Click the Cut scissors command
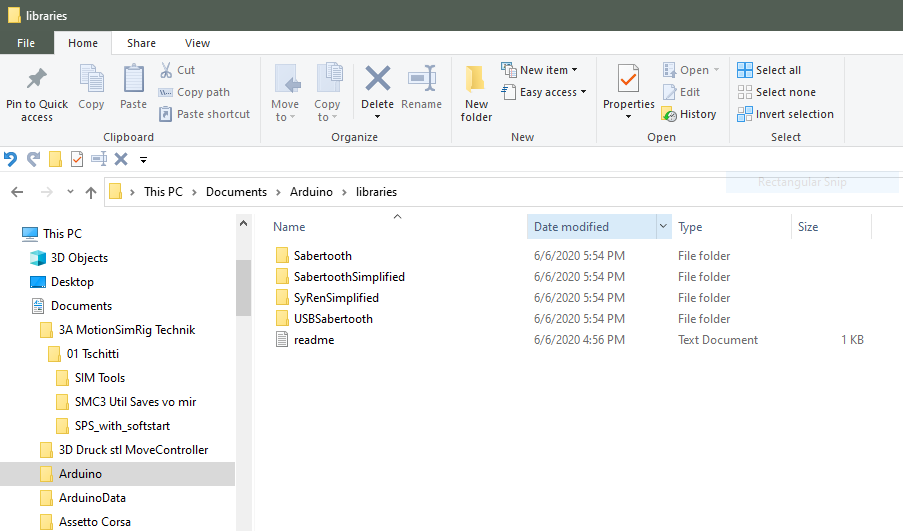 (177, 70)
